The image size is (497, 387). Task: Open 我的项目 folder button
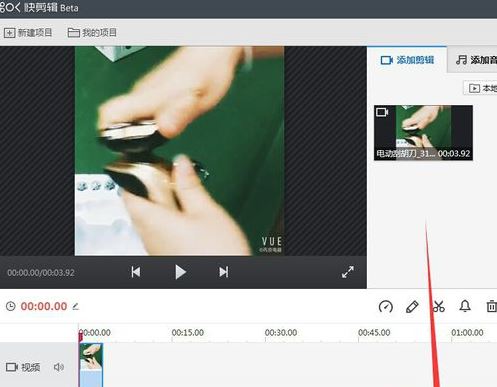[x=92, y=33]
